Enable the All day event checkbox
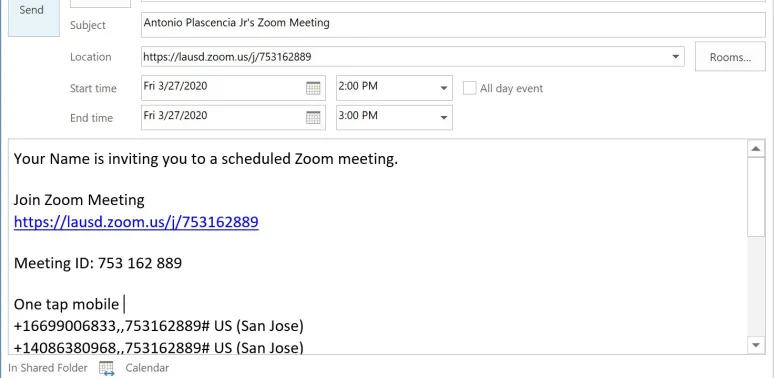This screenshot has height=378, width=774. pos(469,88)
